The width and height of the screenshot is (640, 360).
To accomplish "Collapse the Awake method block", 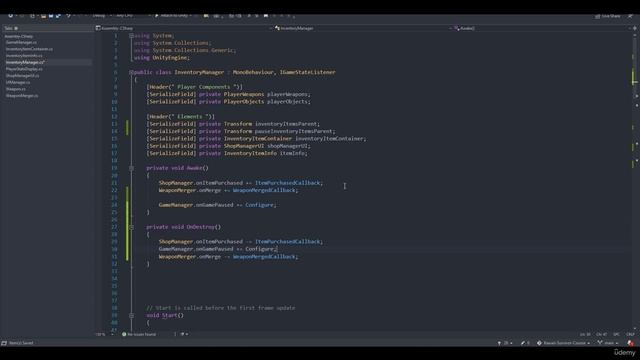I will [131, 168].
